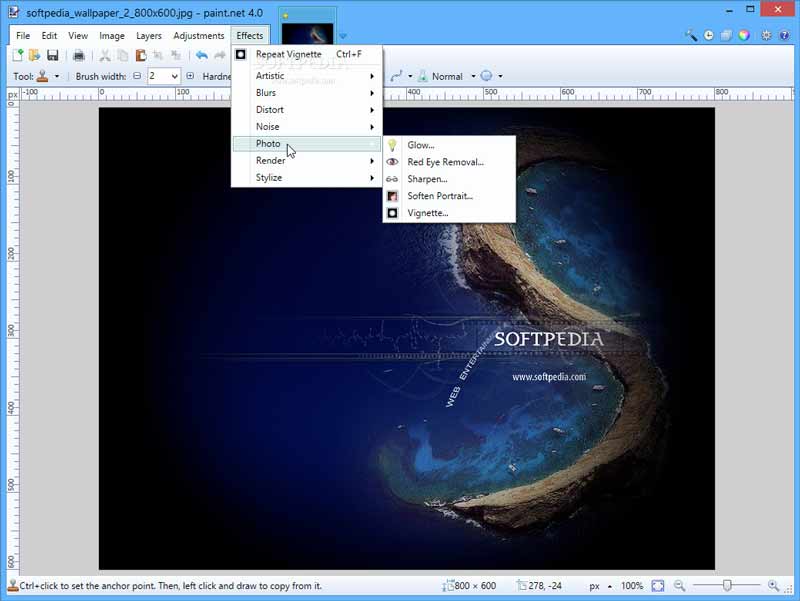Click the Crop to selection icon
The width and height of the screenshot is (800, 601).
click(158, 55)
